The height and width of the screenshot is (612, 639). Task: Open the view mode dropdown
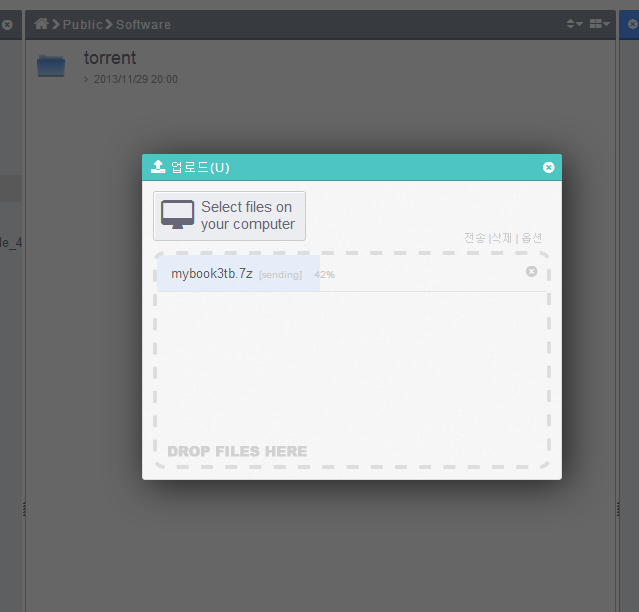coord(599,24)
